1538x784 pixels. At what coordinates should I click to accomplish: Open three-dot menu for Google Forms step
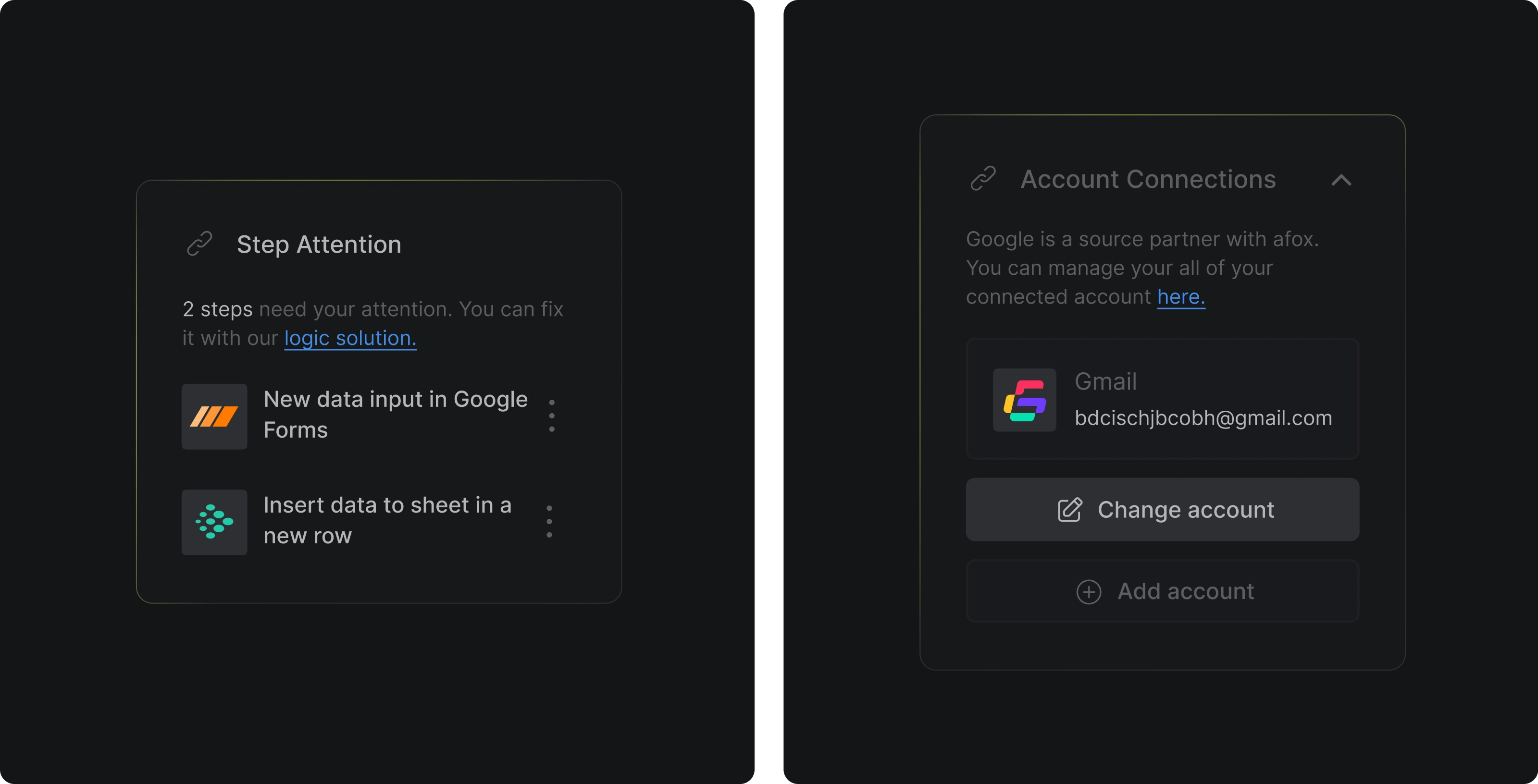pos(552,416)
